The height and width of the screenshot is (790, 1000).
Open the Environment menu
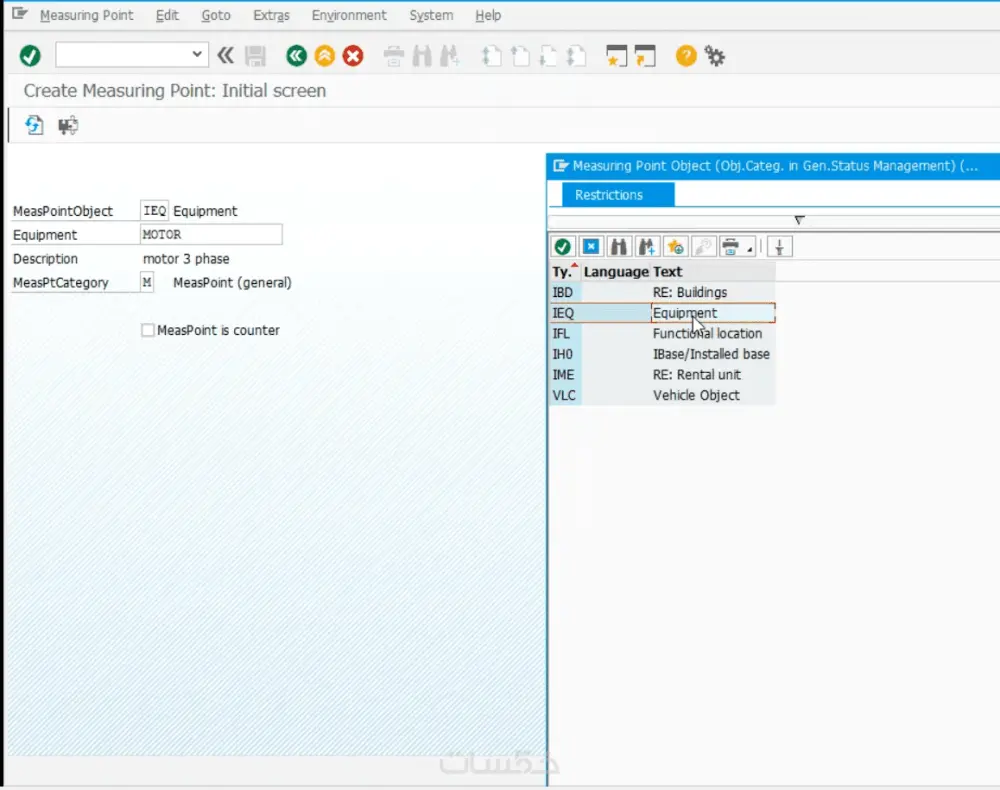click(x=349, y=15)
